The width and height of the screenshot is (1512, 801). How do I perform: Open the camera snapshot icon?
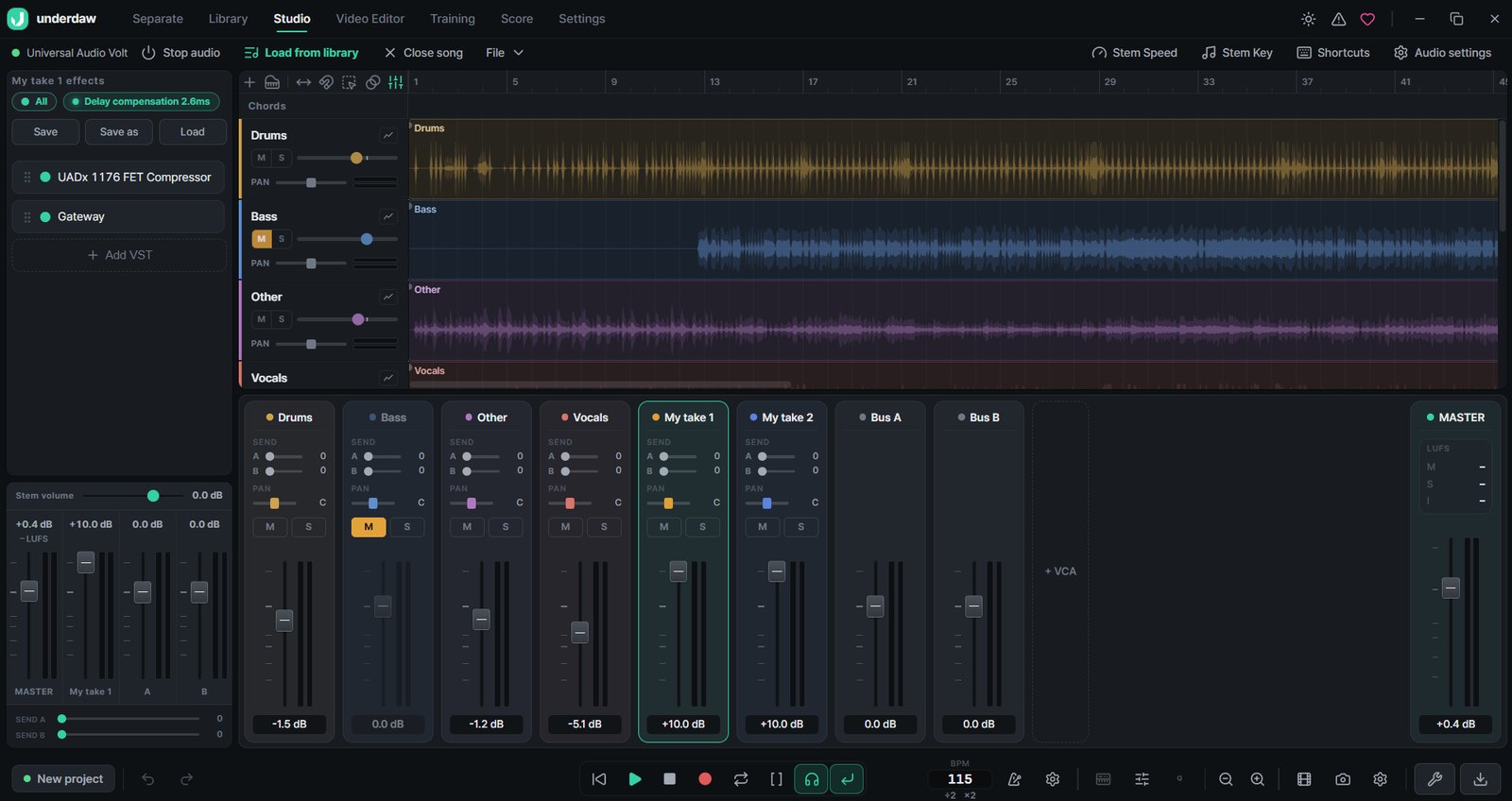click(x=1343, y=779)
